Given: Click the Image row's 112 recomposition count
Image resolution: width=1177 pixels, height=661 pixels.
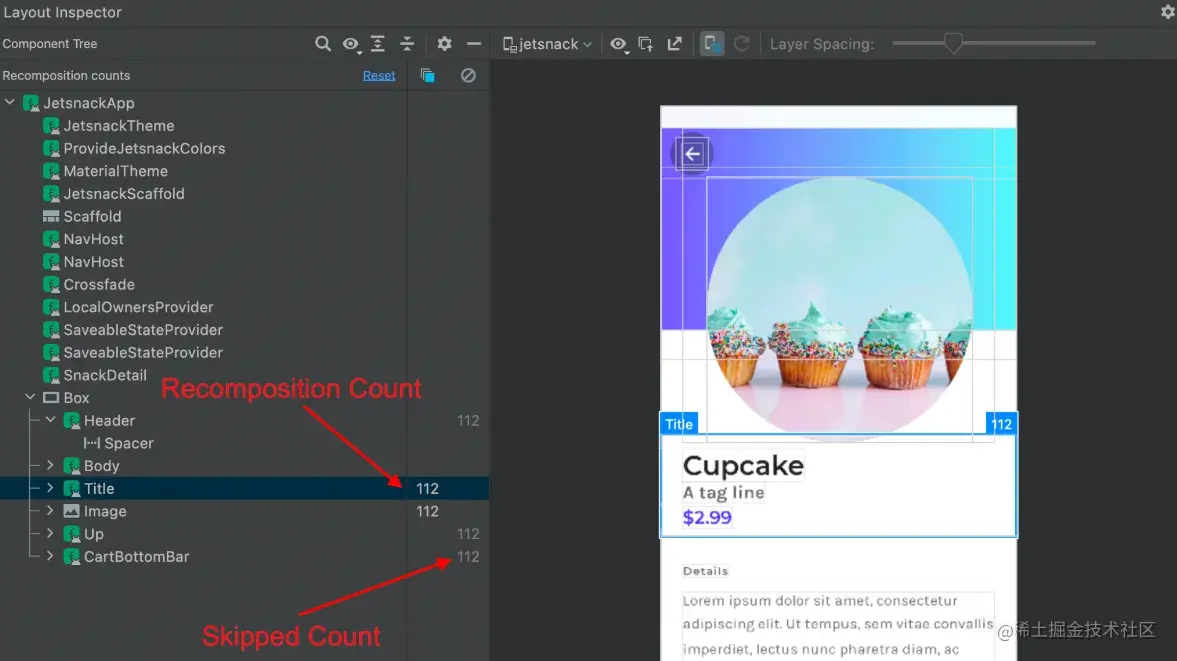Looking at the screenshot, I should pos(428,511).
